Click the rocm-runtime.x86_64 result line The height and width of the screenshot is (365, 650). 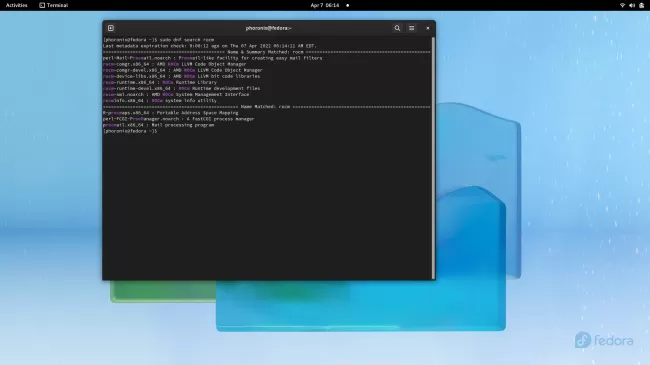160,82
